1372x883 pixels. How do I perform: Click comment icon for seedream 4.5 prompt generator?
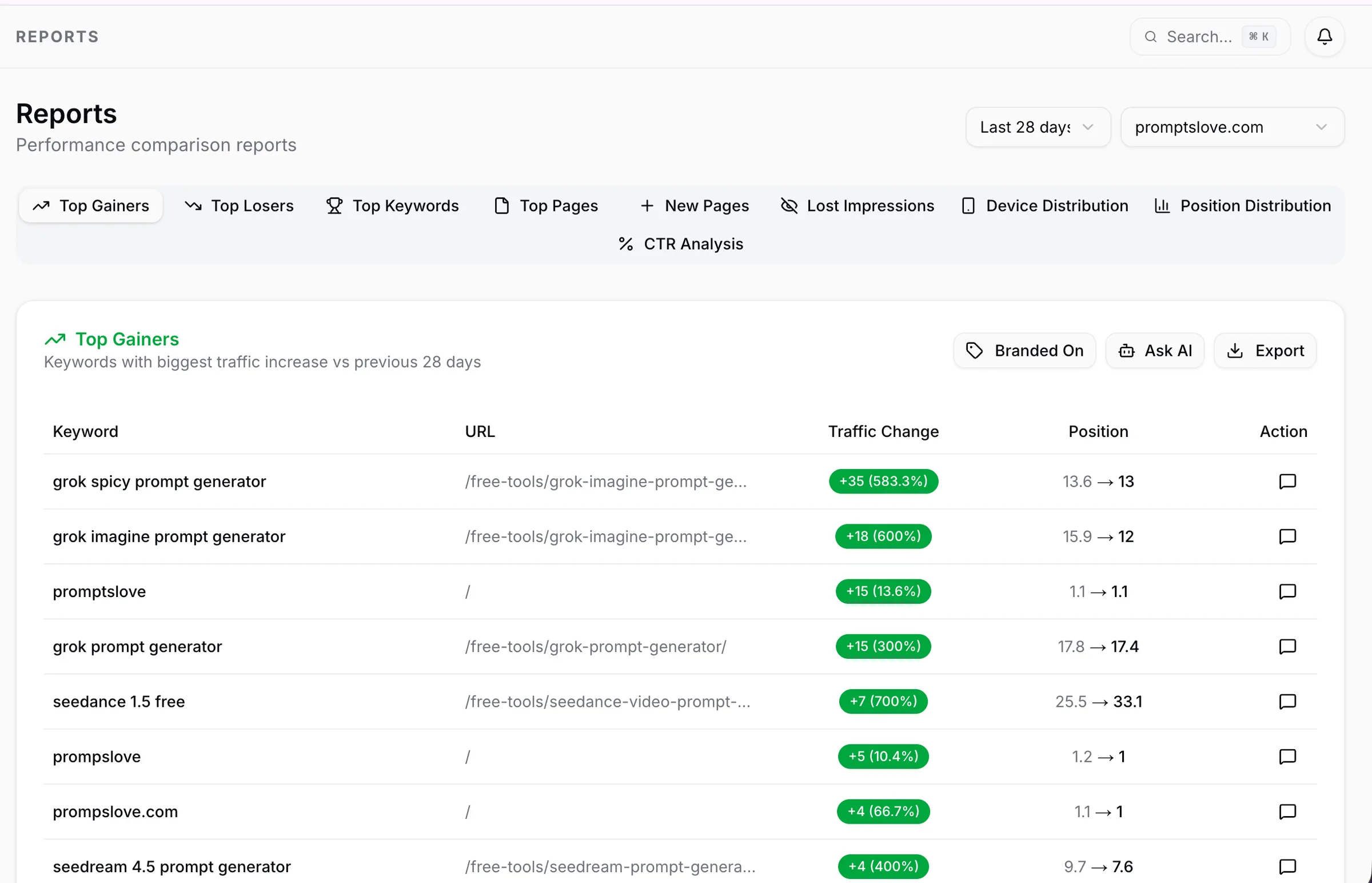[1287, 866]
